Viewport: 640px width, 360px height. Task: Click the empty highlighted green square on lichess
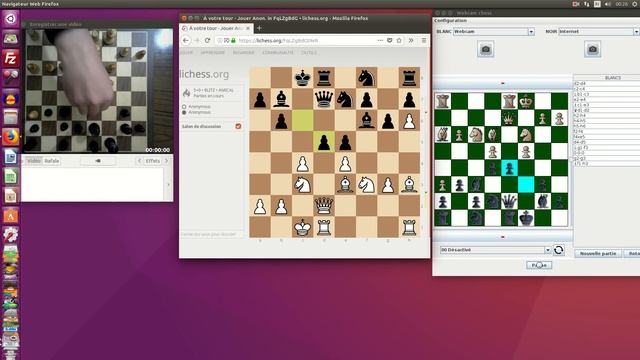[302, 120]
